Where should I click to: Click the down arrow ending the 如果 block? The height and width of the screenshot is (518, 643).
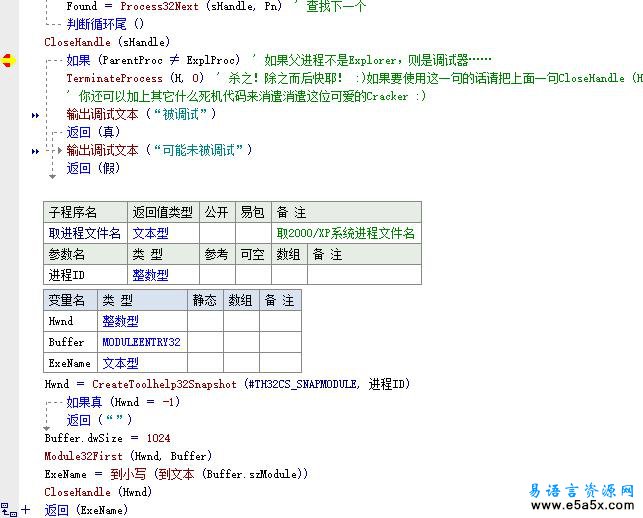click(52, 178)
